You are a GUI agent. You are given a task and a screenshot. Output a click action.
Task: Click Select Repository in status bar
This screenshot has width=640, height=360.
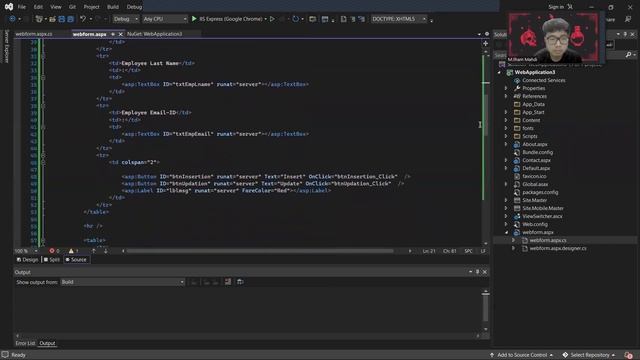(588, 355)
